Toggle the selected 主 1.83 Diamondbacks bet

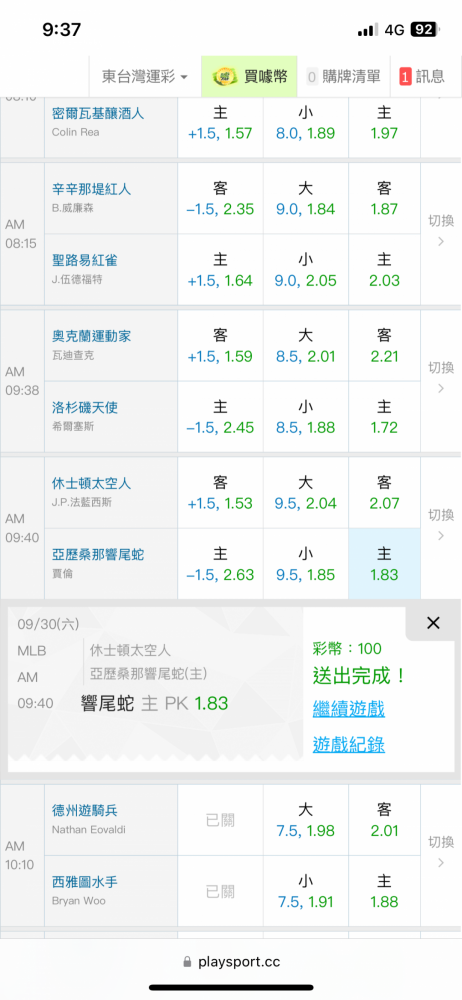coord(384,564)
